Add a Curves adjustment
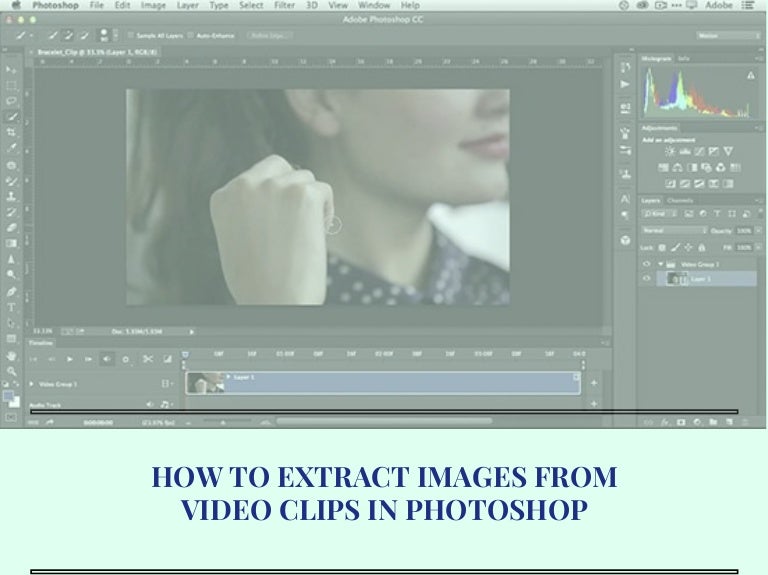 (x=699, y=151)
